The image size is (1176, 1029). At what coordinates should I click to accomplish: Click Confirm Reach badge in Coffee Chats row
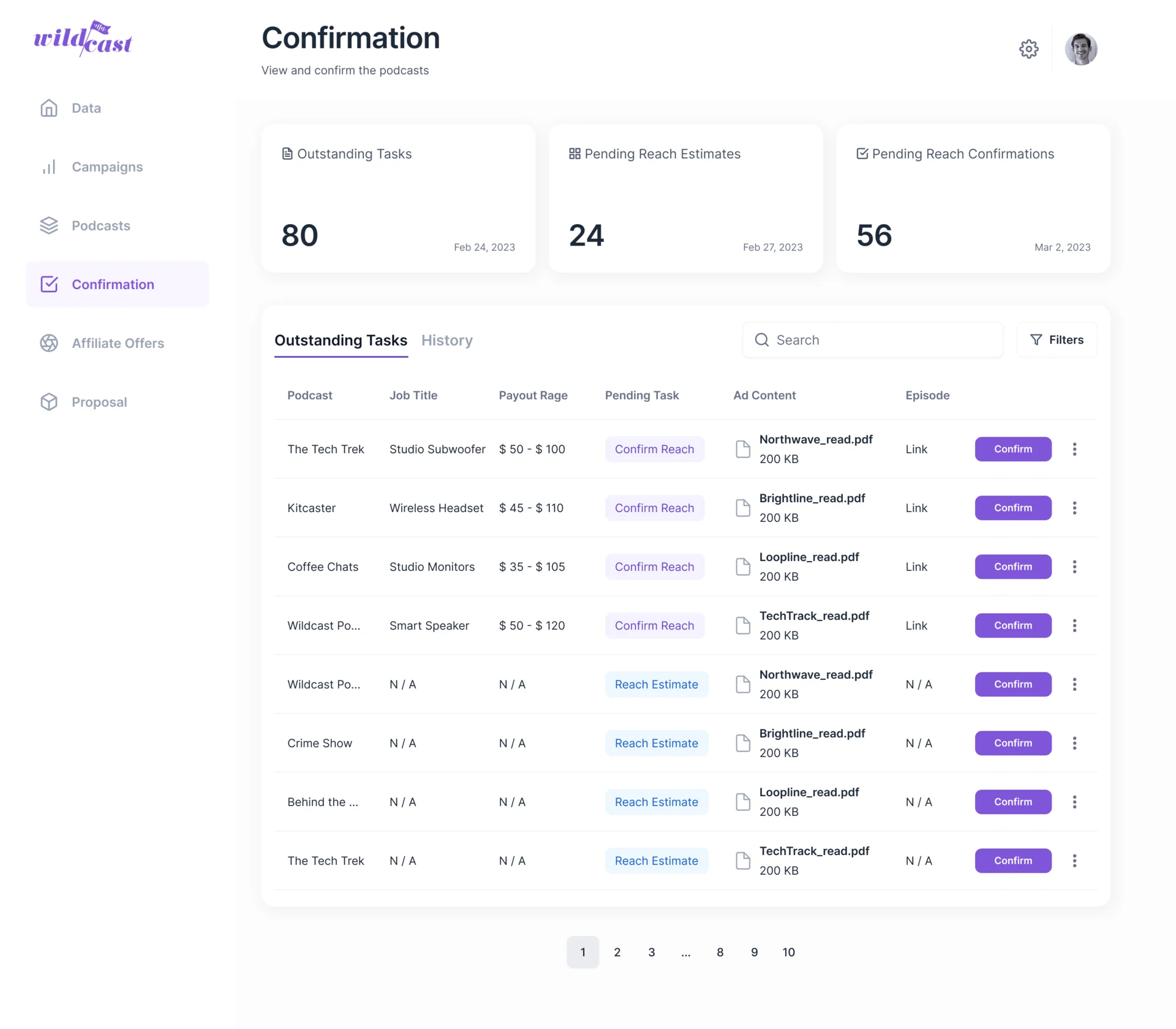[654, 567]
